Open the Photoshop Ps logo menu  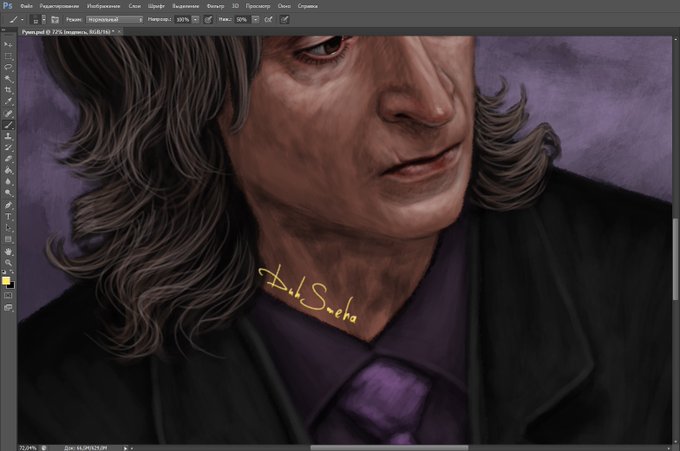point(7,6)
